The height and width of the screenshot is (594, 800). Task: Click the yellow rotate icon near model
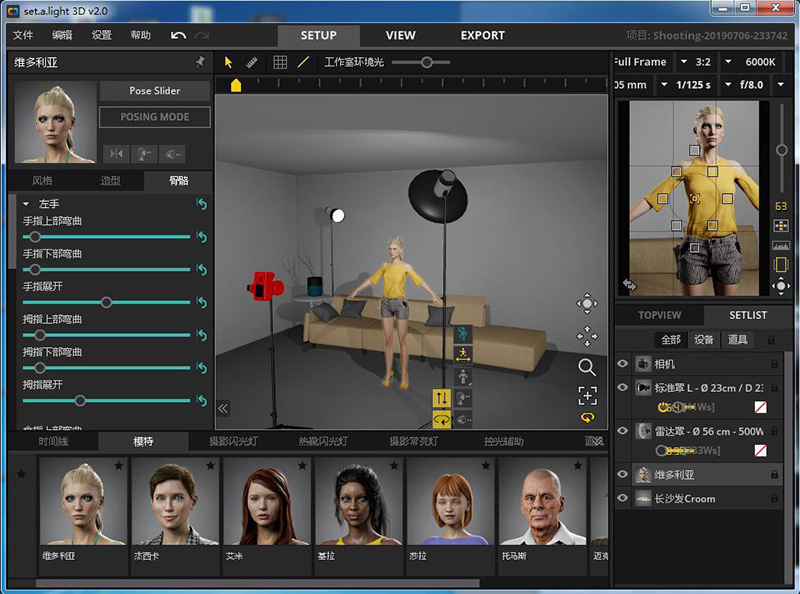[x=442, y=420]
